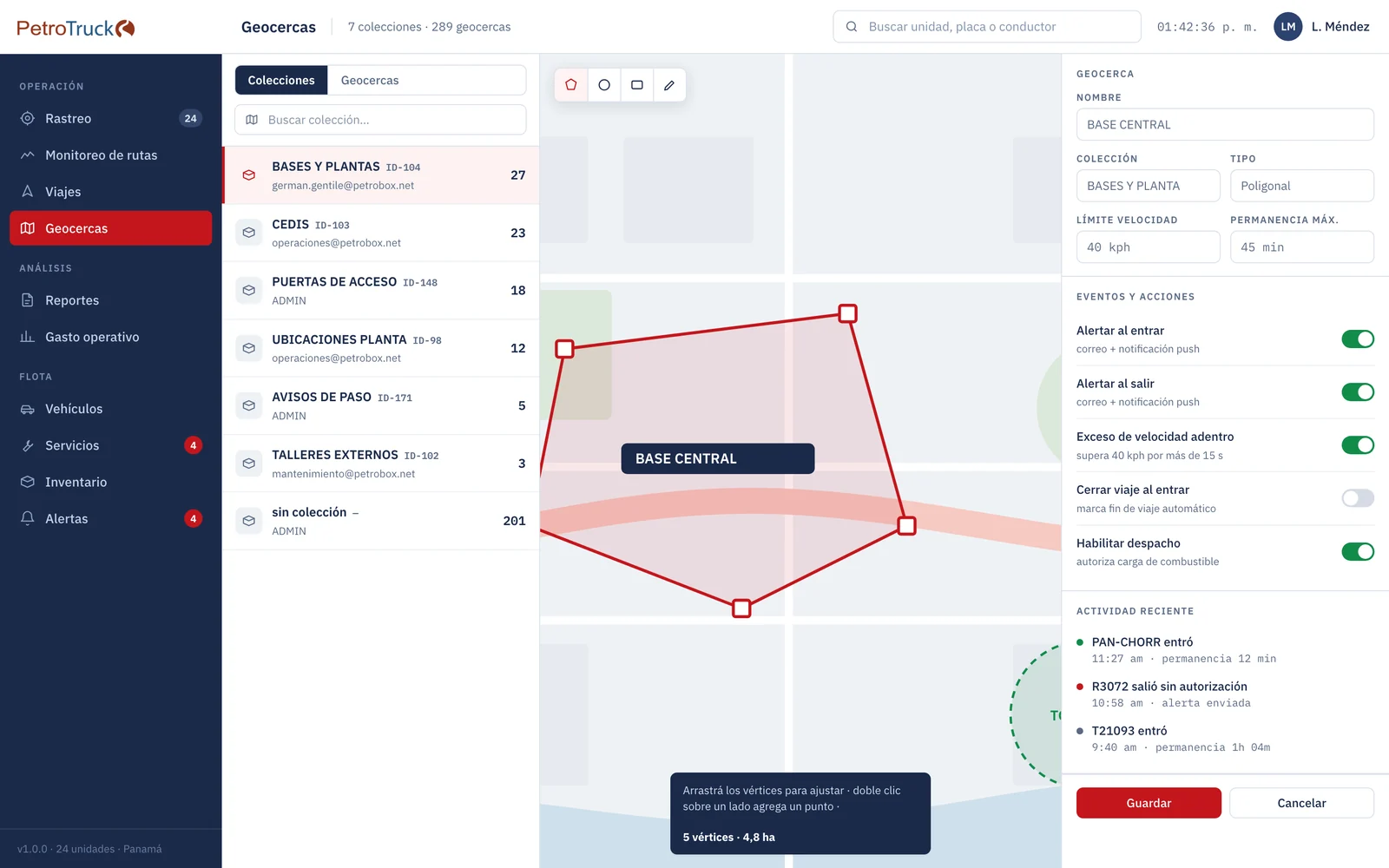Open Inventario section
This screenshot has width=1389, height=868.
coord(111,482)
